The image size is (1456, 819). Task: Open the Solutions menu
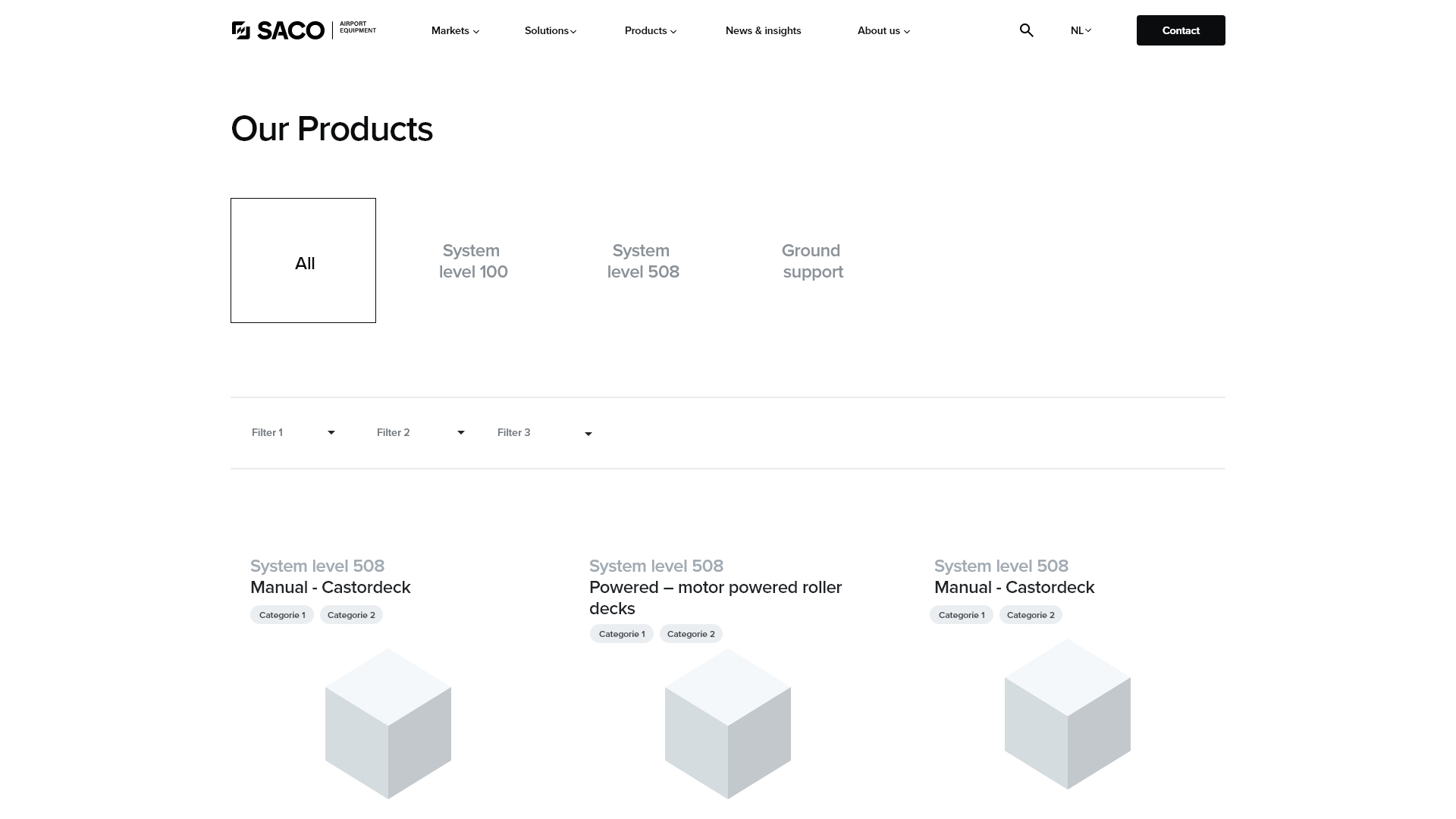551,31
